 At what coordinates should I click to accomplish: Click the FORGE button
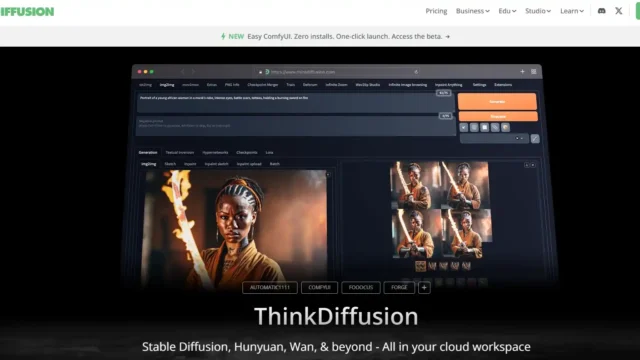pos(399,288)
